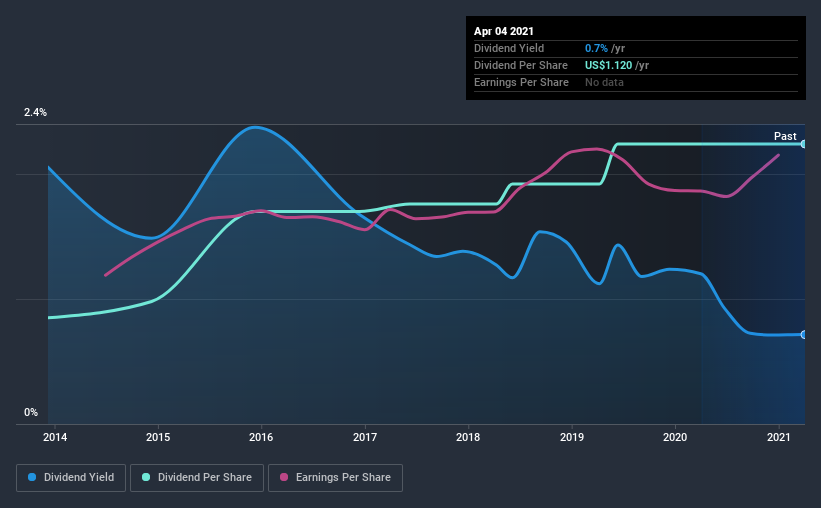This screenshot has width=821, height=508.
Task: Click the Past label on chart
Action: coord(785,136)
